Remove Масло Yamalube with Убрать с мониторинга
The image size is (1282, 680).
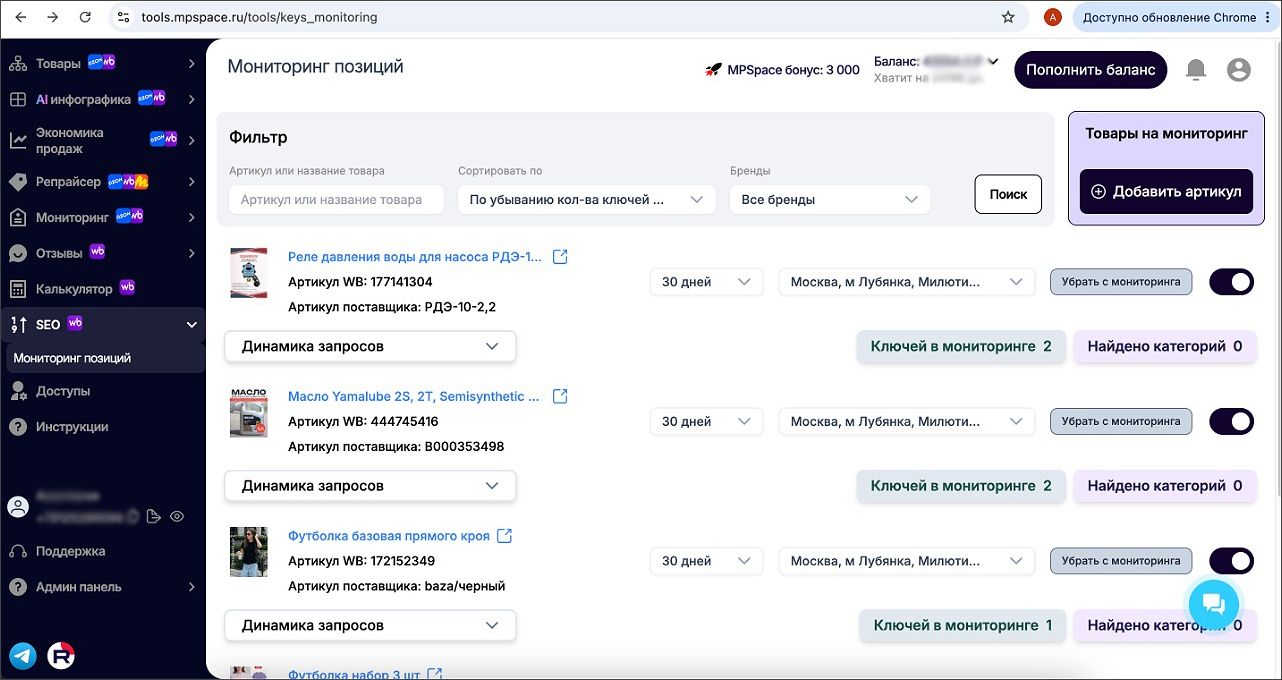click(x=1121, y=421)
